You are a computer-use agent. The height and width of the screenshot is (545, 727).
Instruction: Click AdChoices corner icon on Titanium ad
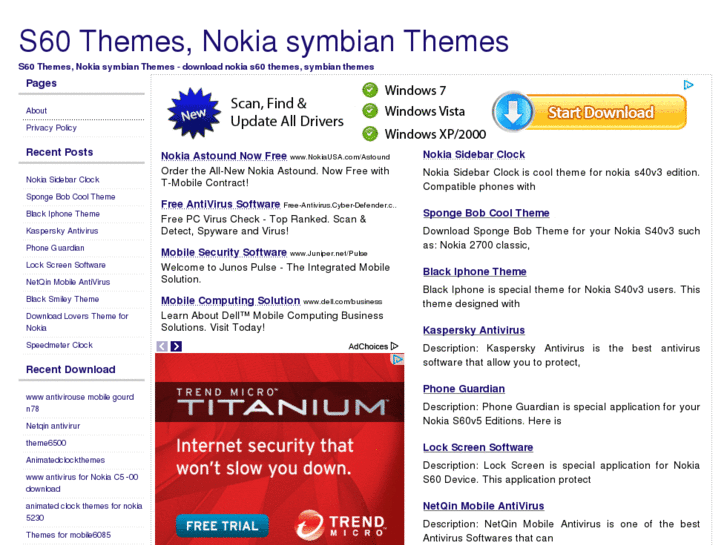tap(397, 359)
